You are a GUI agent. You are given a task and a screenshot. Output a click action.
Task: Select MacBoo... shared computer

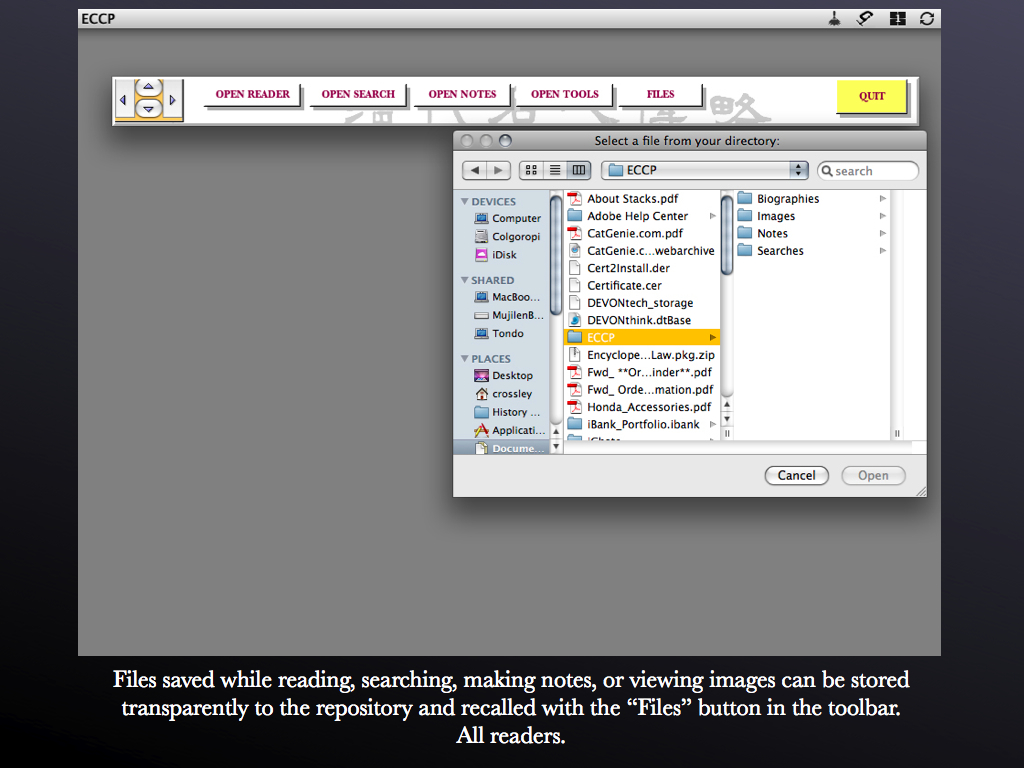[507, 296]
